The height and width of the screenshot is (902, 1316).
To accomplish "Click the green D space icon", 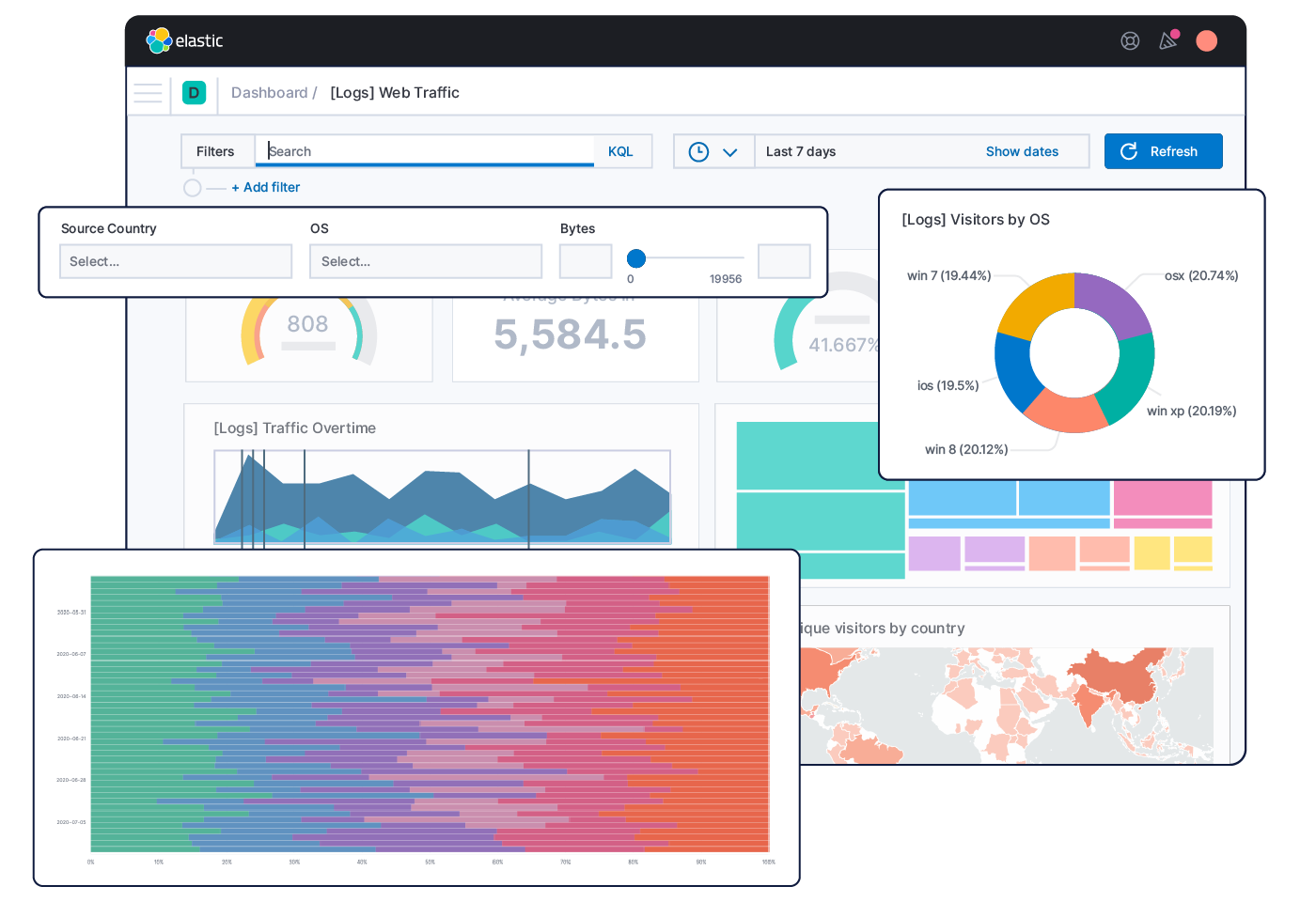I will [x=194, y=93].
